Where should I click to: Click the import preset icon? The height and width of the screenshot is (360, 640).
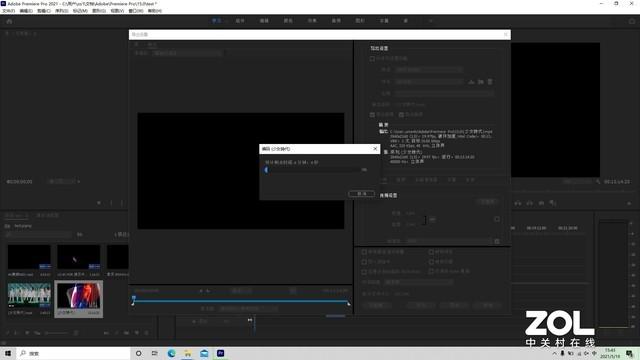click(x=481, y=82)
